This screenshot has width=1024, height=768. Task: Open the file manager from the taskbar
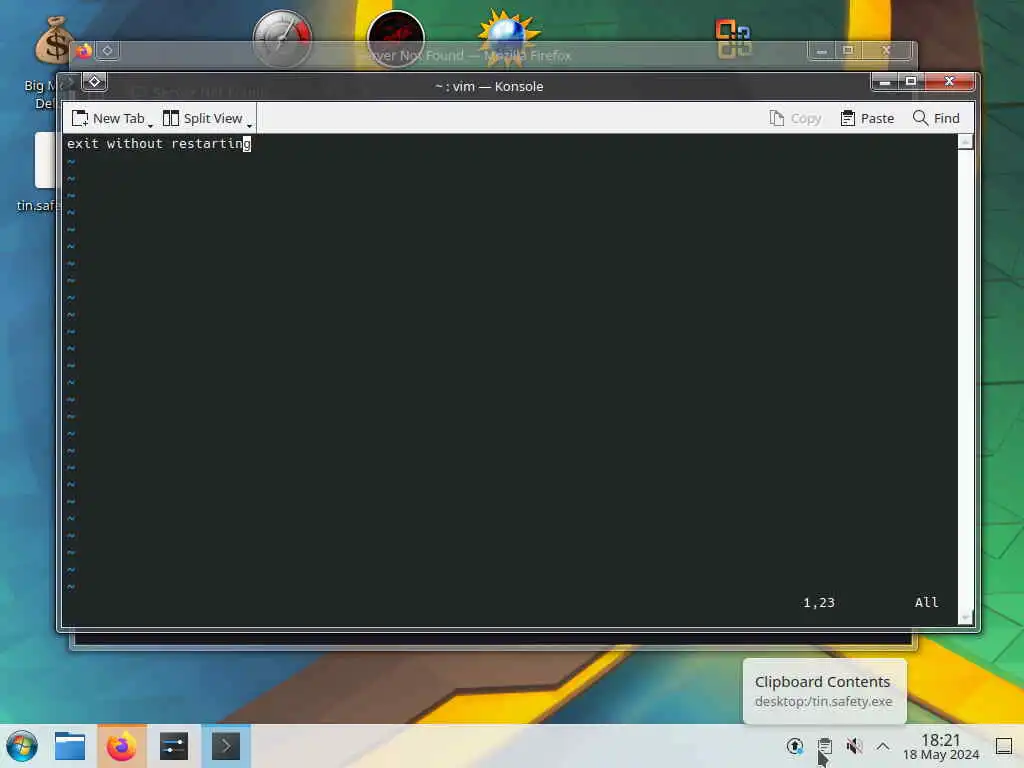[70, 746]
